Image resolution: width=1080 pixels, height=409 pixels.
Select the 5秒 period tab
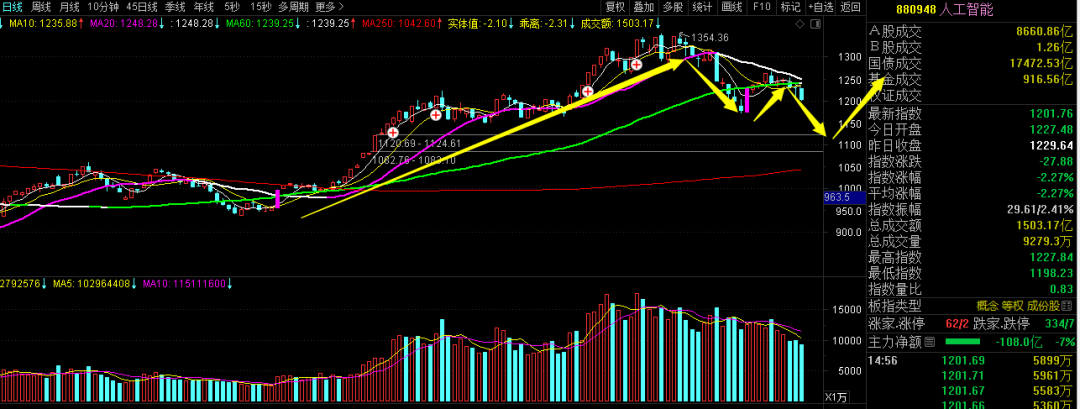pyautogui.click(x=231, y=8)
